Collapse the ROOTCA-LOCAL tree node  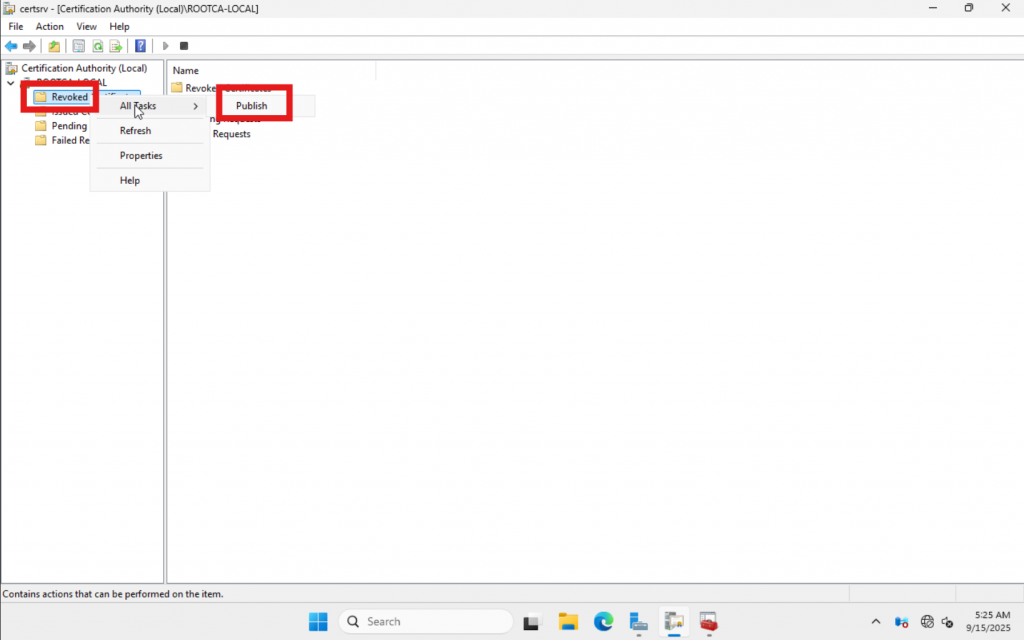coord(10,83)
